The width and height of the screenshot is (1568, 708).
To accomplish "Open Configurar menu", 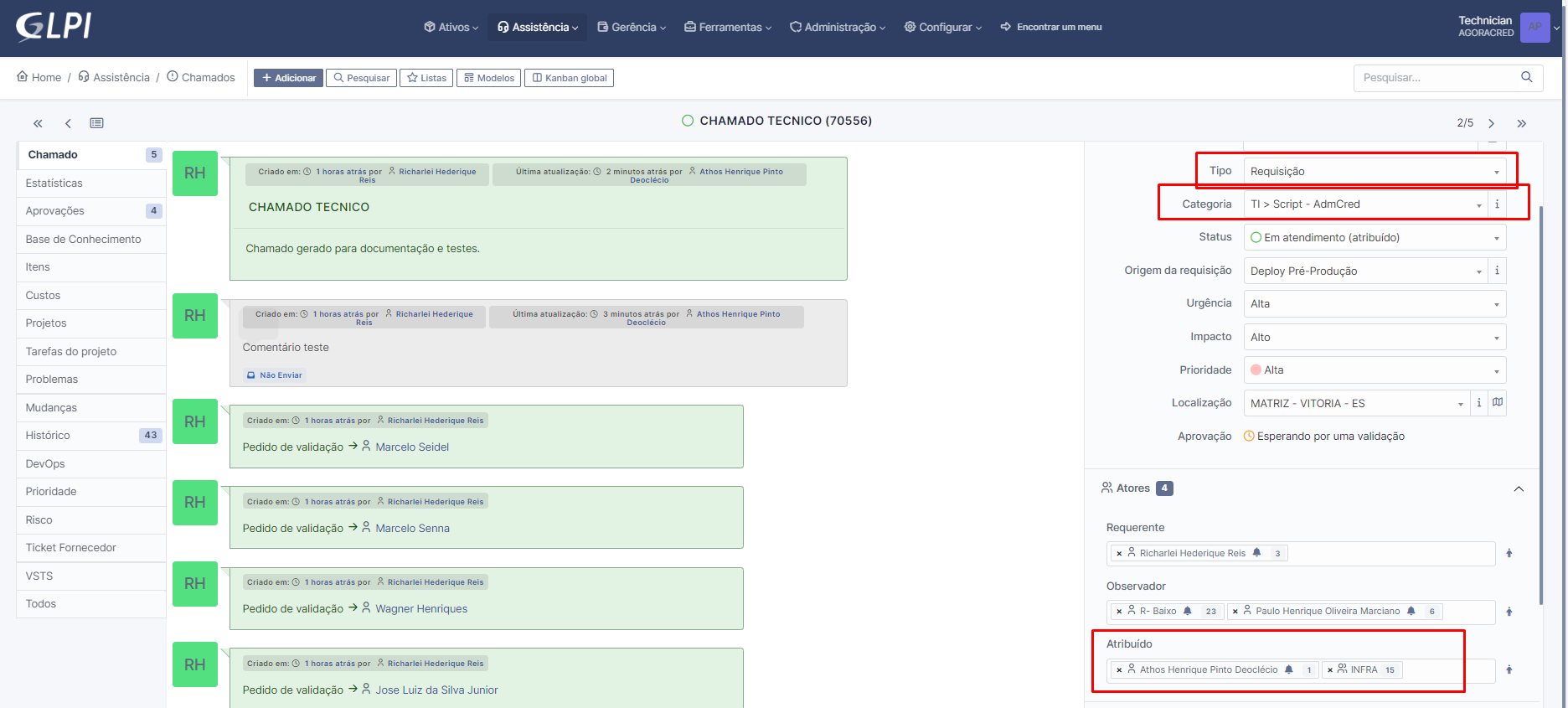I will coord(943,27).
